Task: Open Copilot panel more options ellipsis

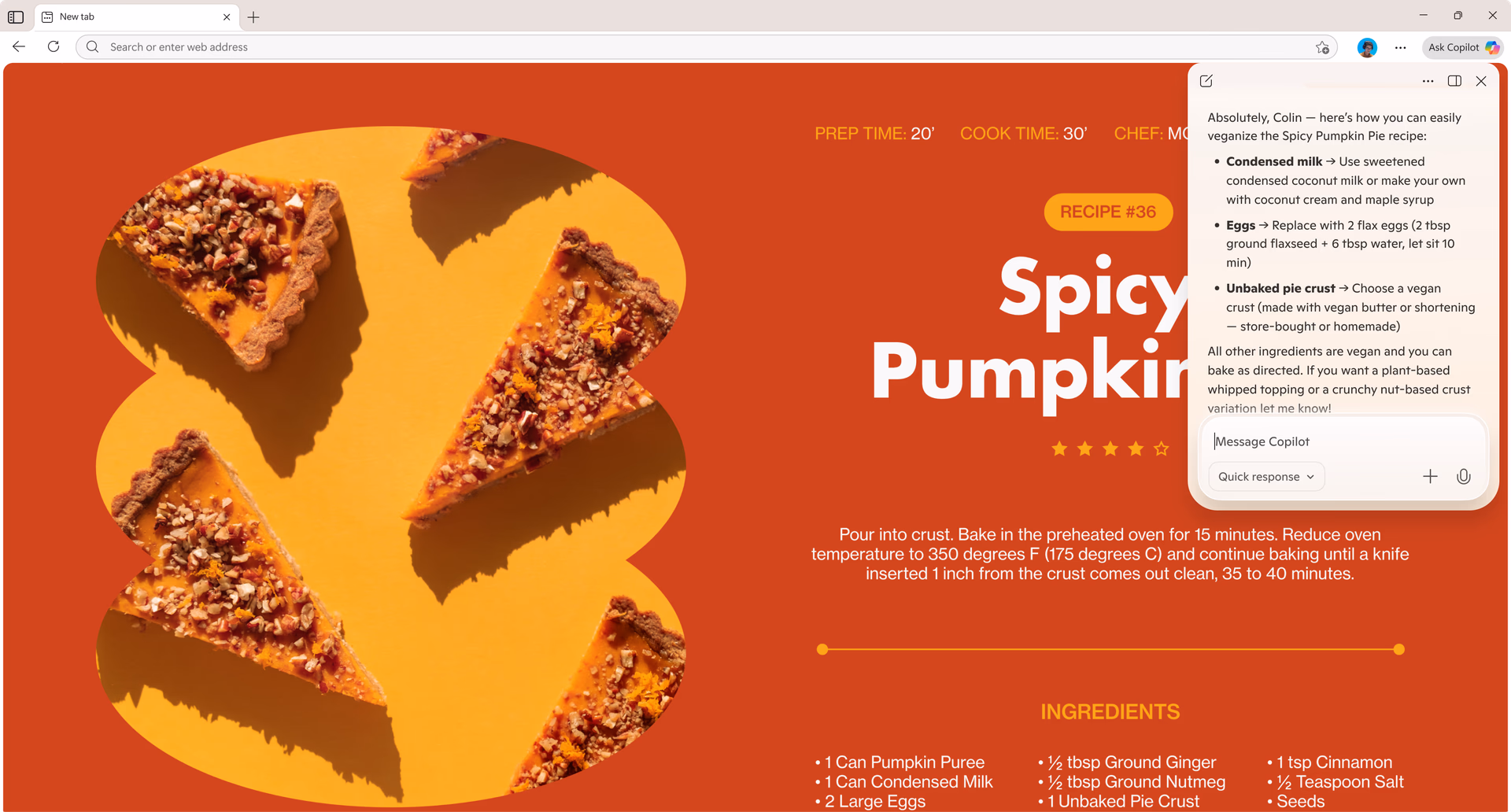Action: coord(1428,81)
